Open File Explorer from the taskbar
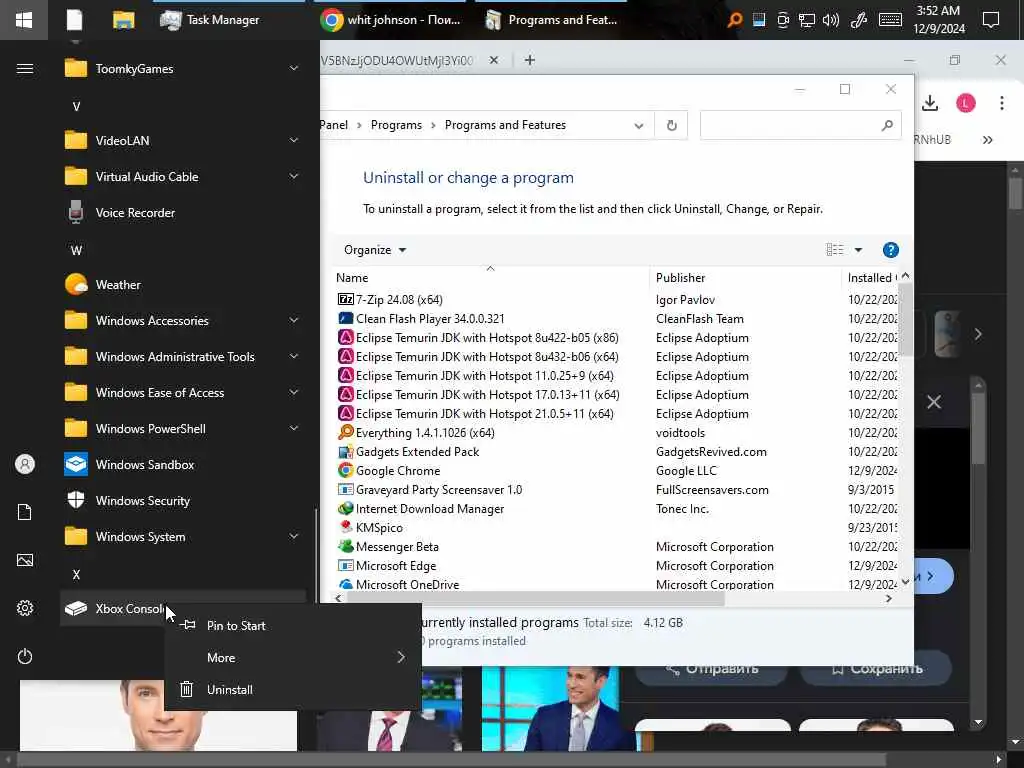This screenshot has width=1024, height=768. click(x=123, y=20)
